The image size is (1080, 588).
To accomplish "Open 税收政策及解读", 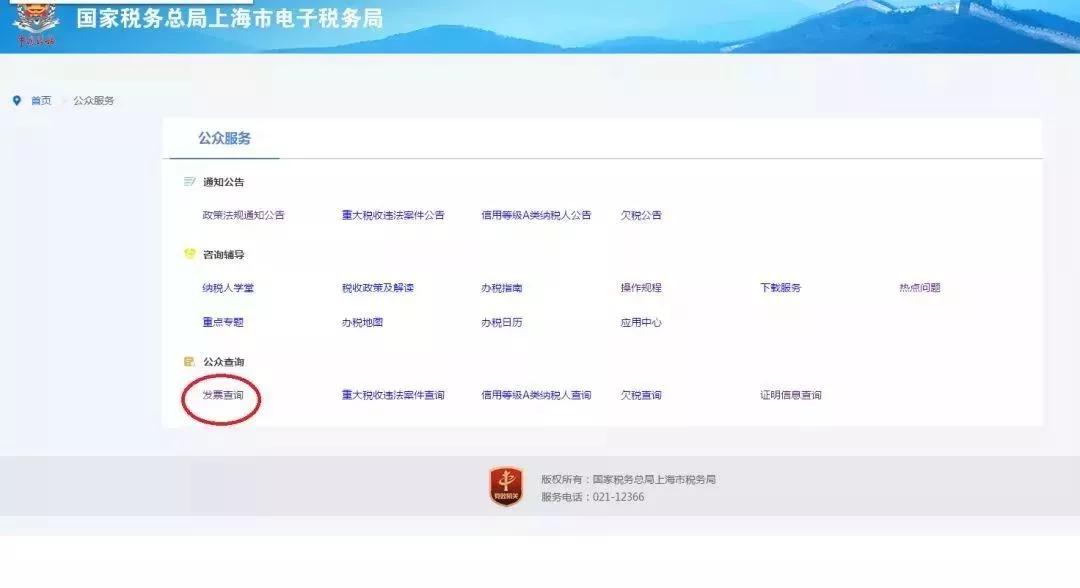I will pyautogui.click(x=378, y=287).
